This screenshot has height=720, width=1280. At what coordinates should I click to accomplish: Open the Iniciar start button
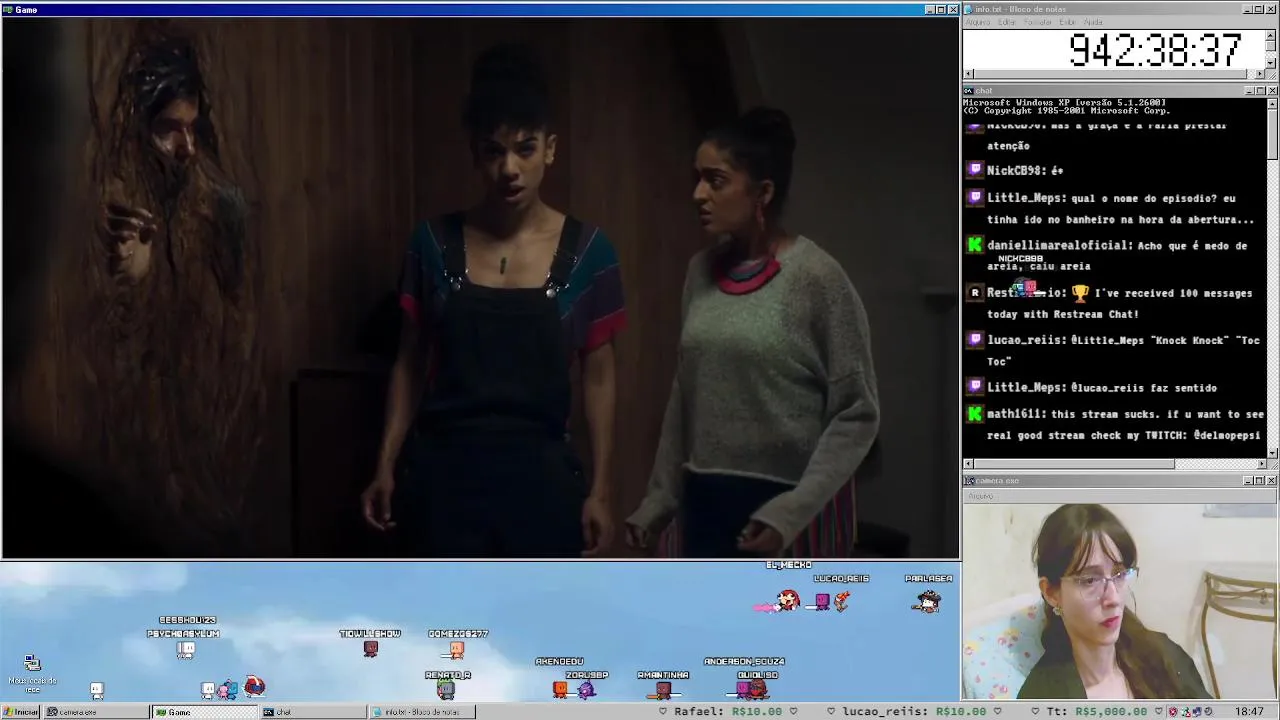pyautogui.click(x=20, y=712)
